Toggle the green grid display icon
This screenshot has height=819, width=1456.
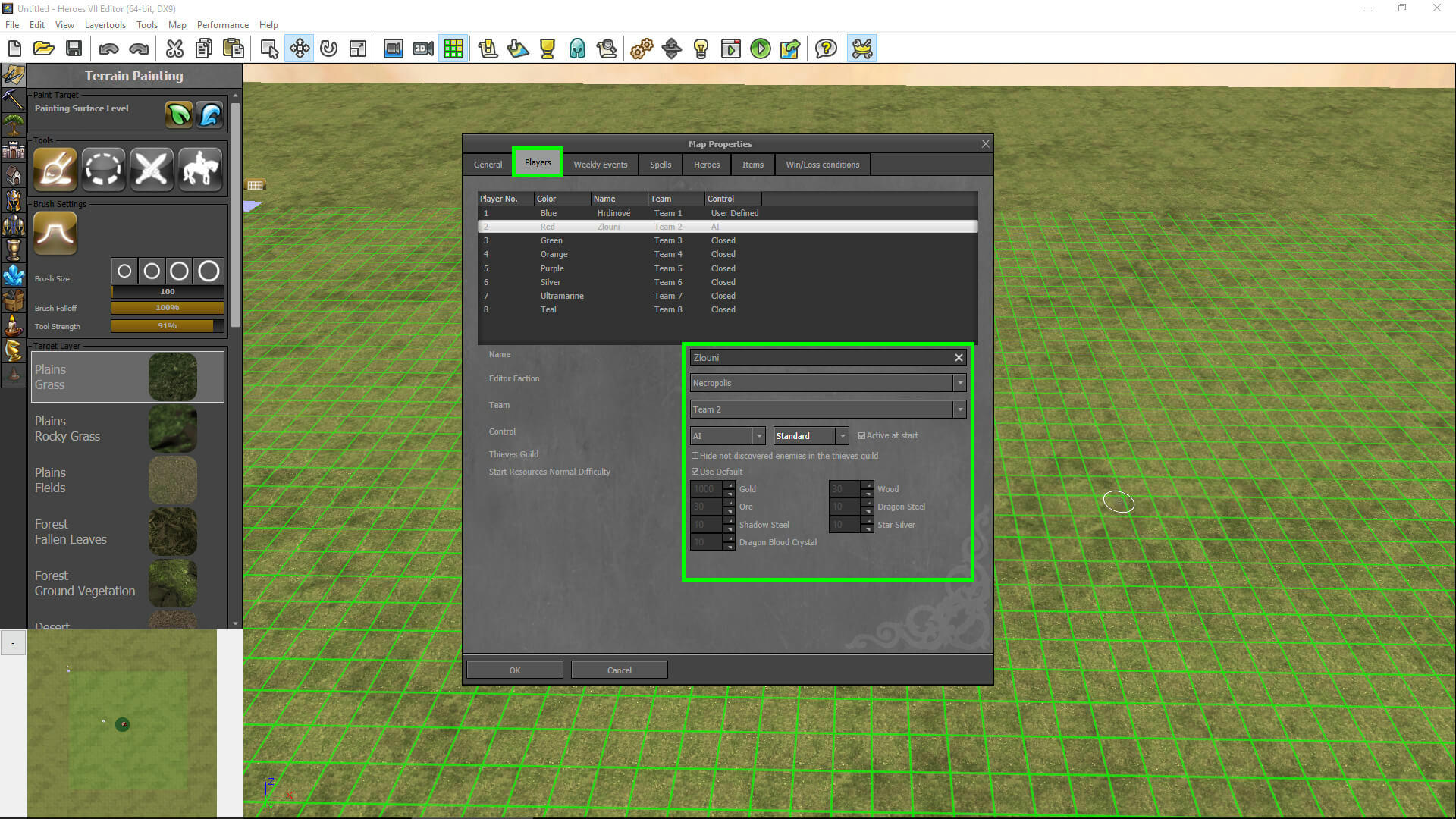(x=453, y=49)
